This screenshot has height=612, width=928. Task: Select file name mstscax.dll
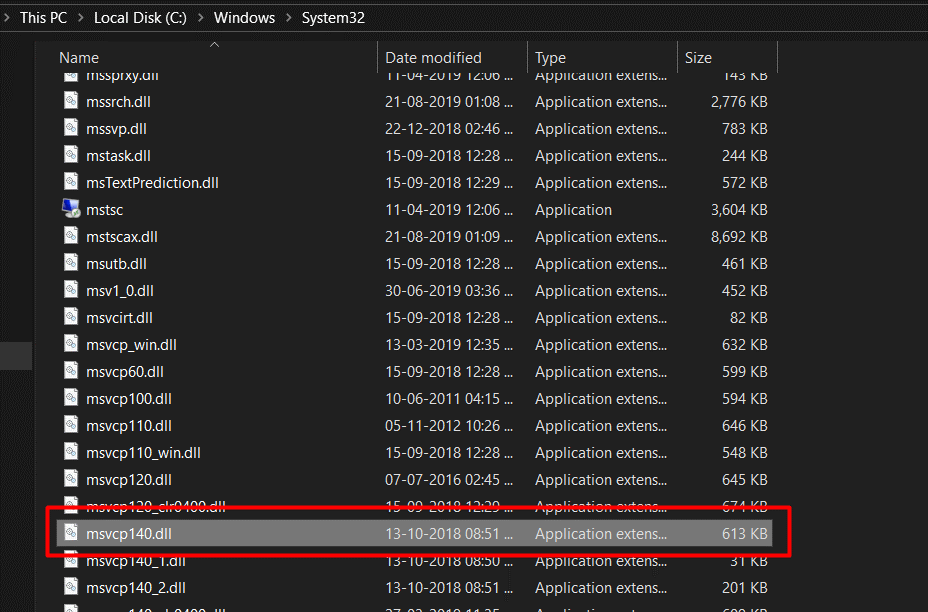[122, 237]
